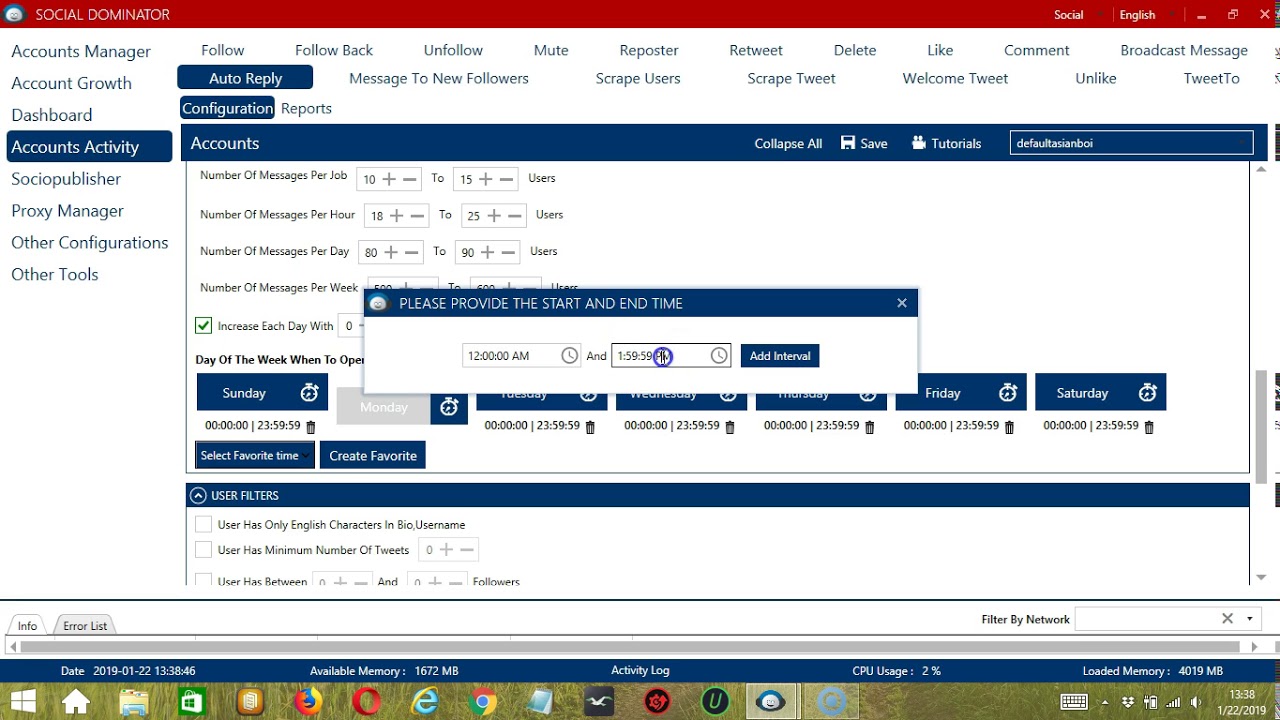Image resolution: width=1280 pixels, height=720 pixels.
Task: Open Dashboard in sidebar
Action: coord(51,115)
